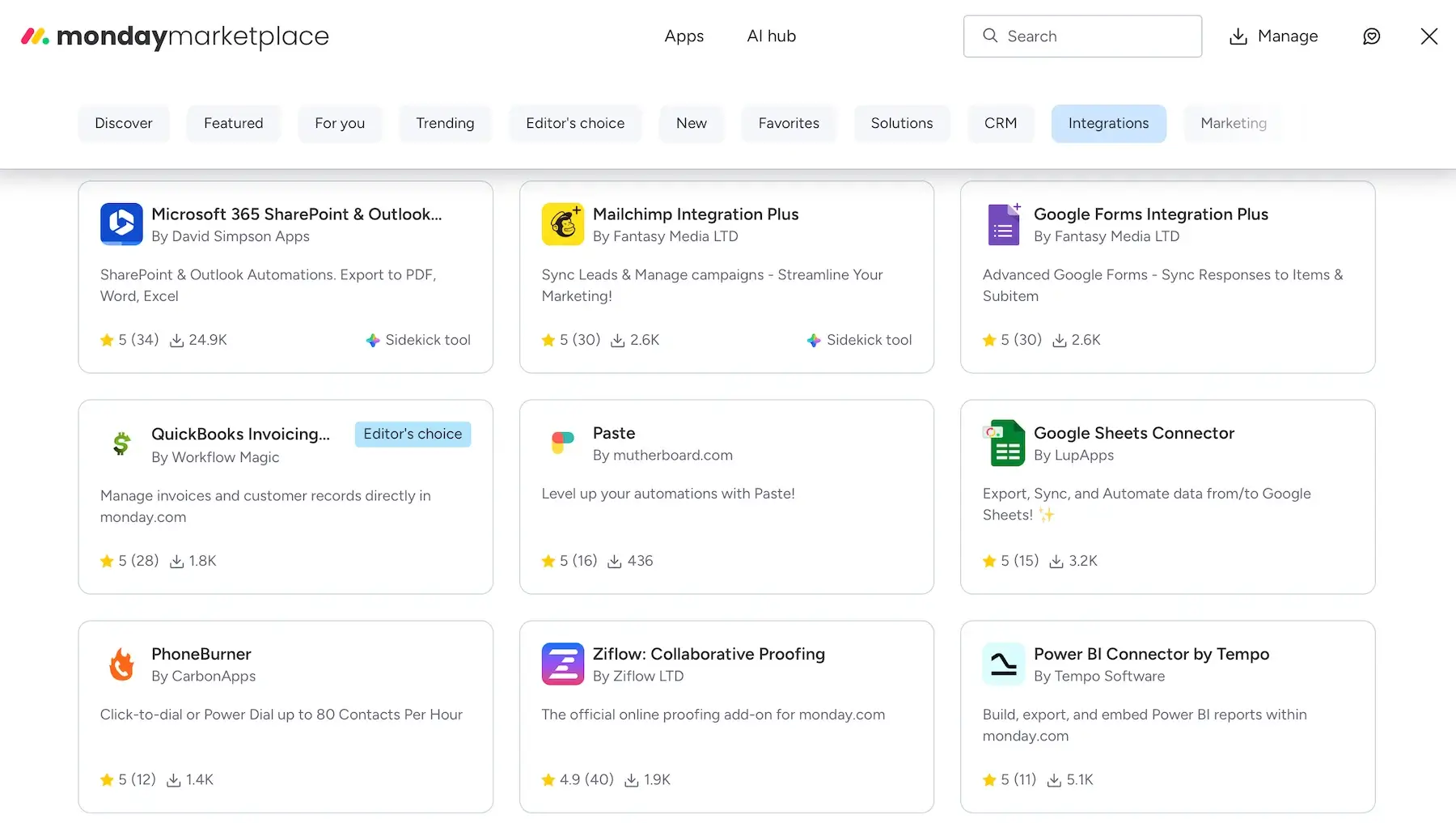Click the download icon on Power BI card
This screenshot has width=1456, height=823.
click(x=1054, y=780)
